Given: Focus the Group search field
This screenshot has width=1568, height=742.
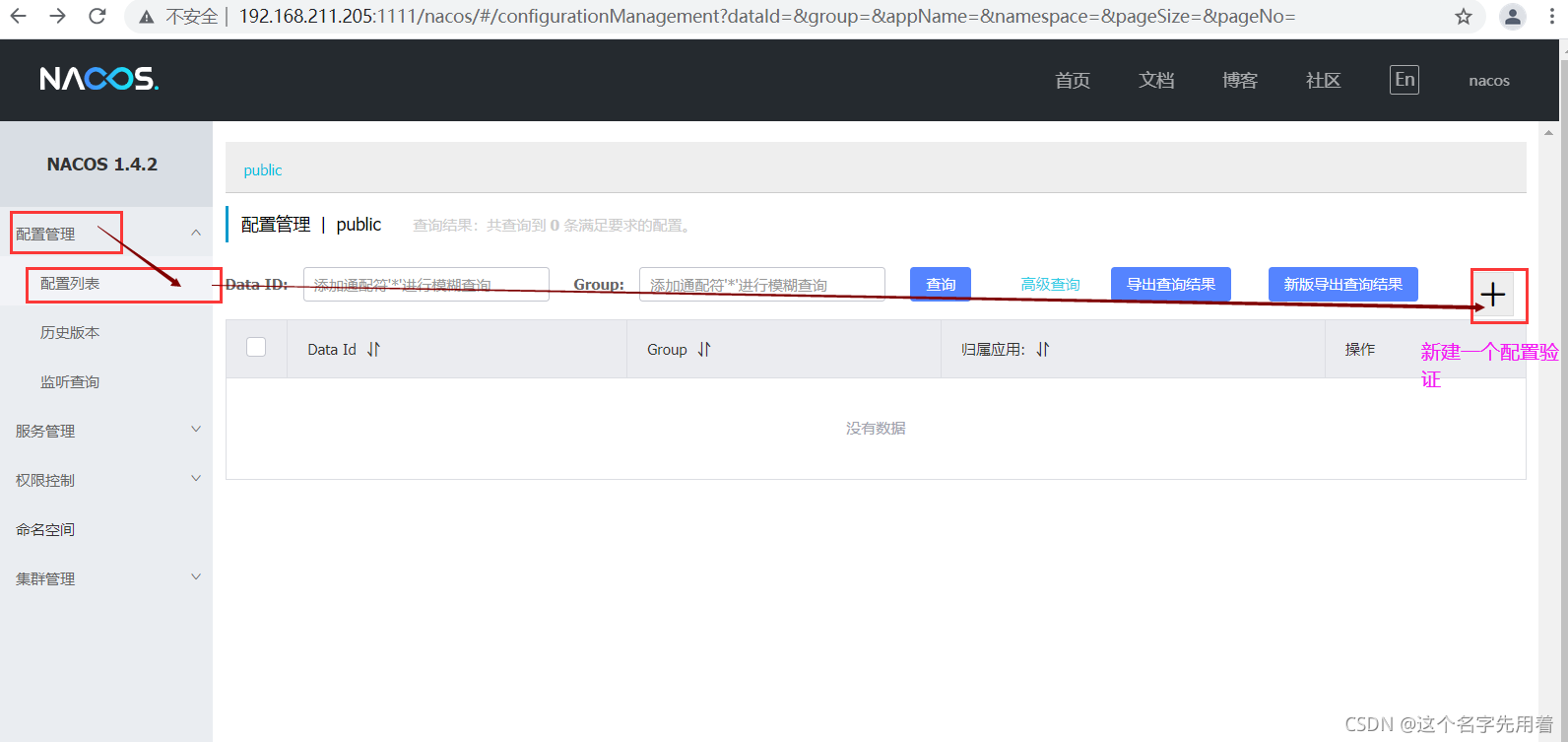Looking at the screenshot, I should click(x=762, y=284).
